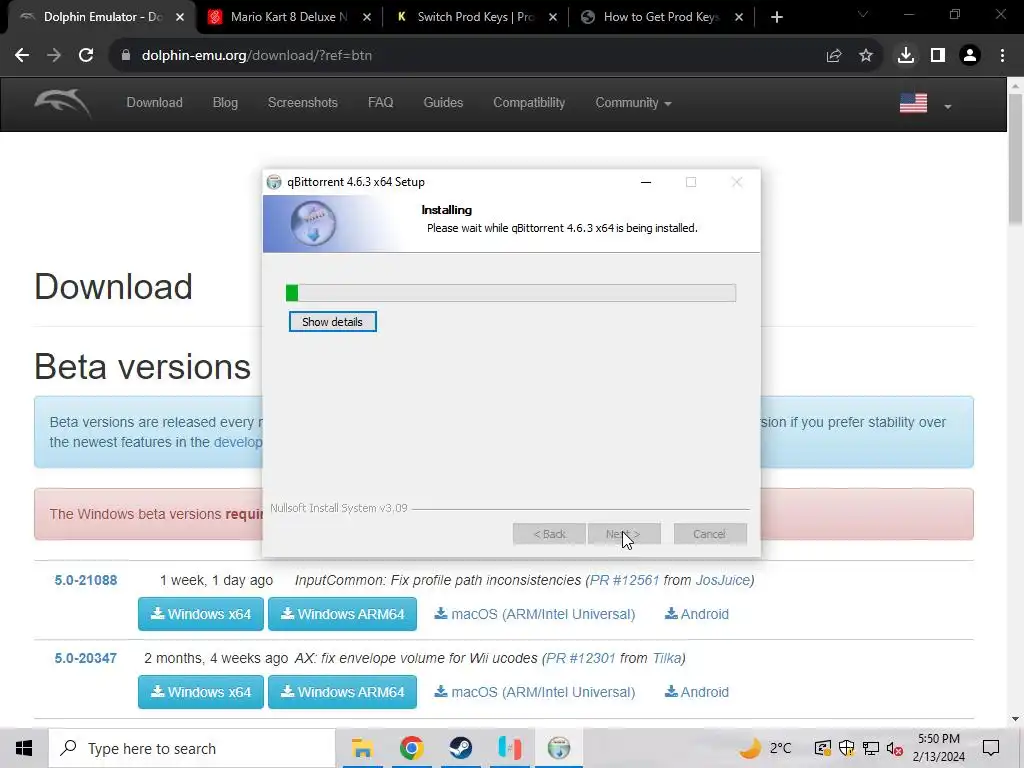1024x768 pixels.
Task: Download Android build of 5.0-20347
Action: point(697,692)
